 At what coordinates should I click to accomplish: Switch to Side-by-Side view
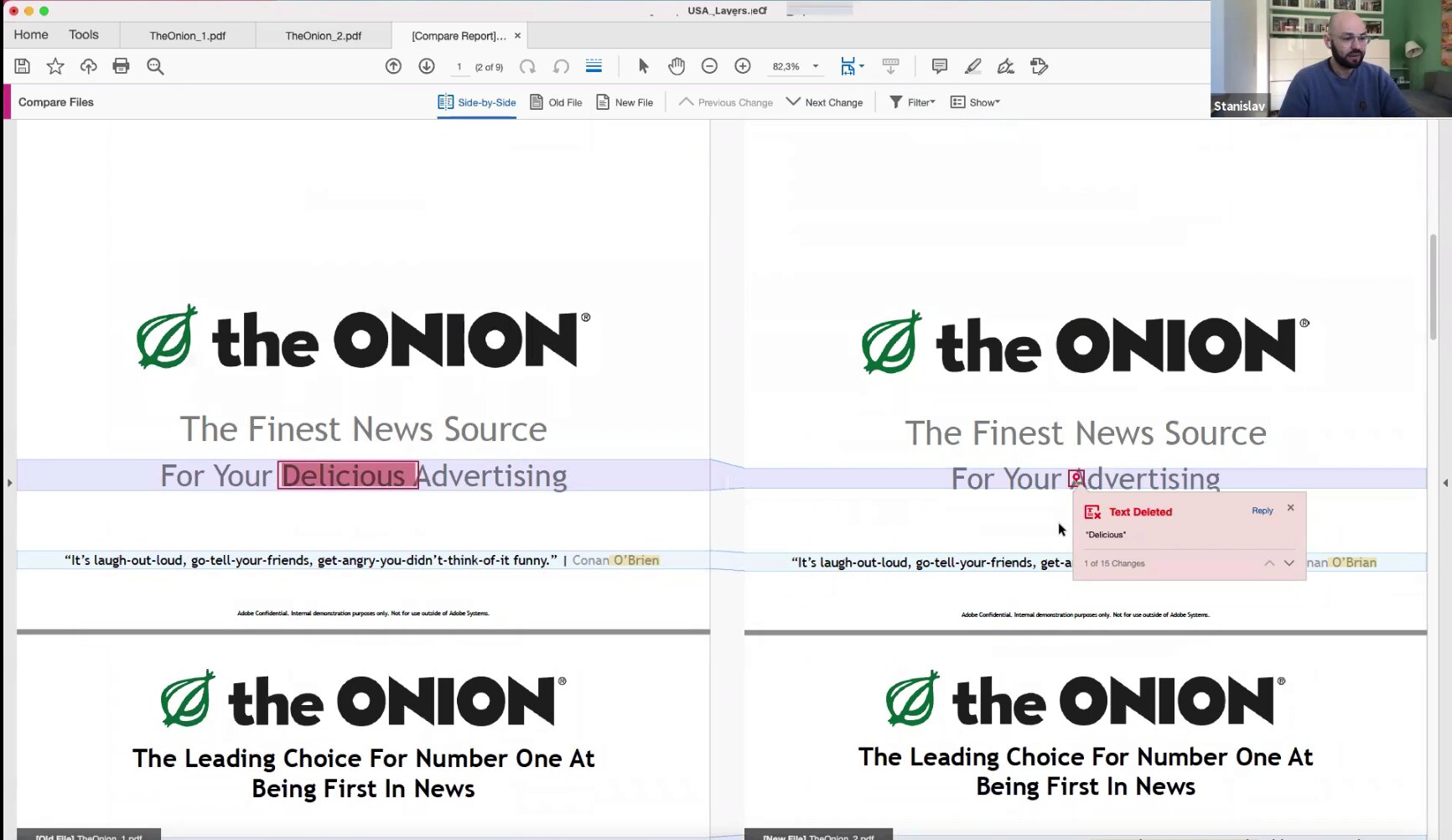coord(477,102)
